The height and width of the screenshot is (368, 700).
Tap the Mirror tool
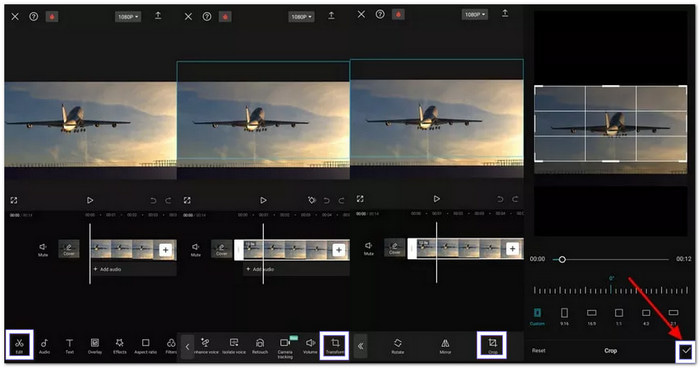[x=445, y=346]
